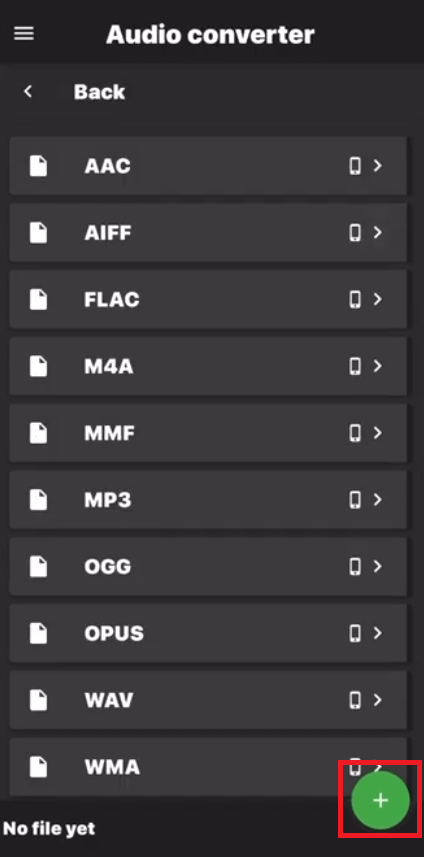Tap the green plus add-file button
The width and height of the screenshot is (424, 857).
(x=380, y=801)
